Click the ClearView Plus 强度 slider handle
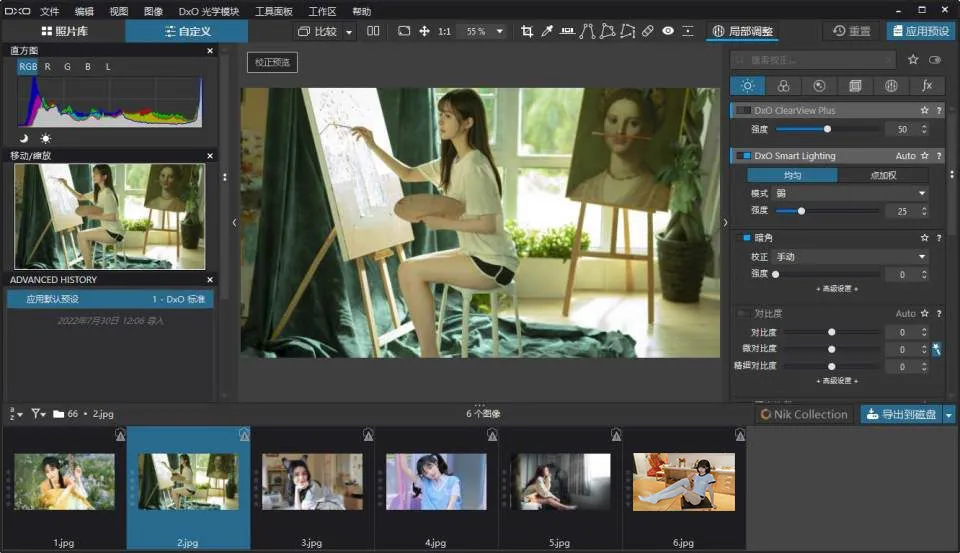 [x=827, y=129]
